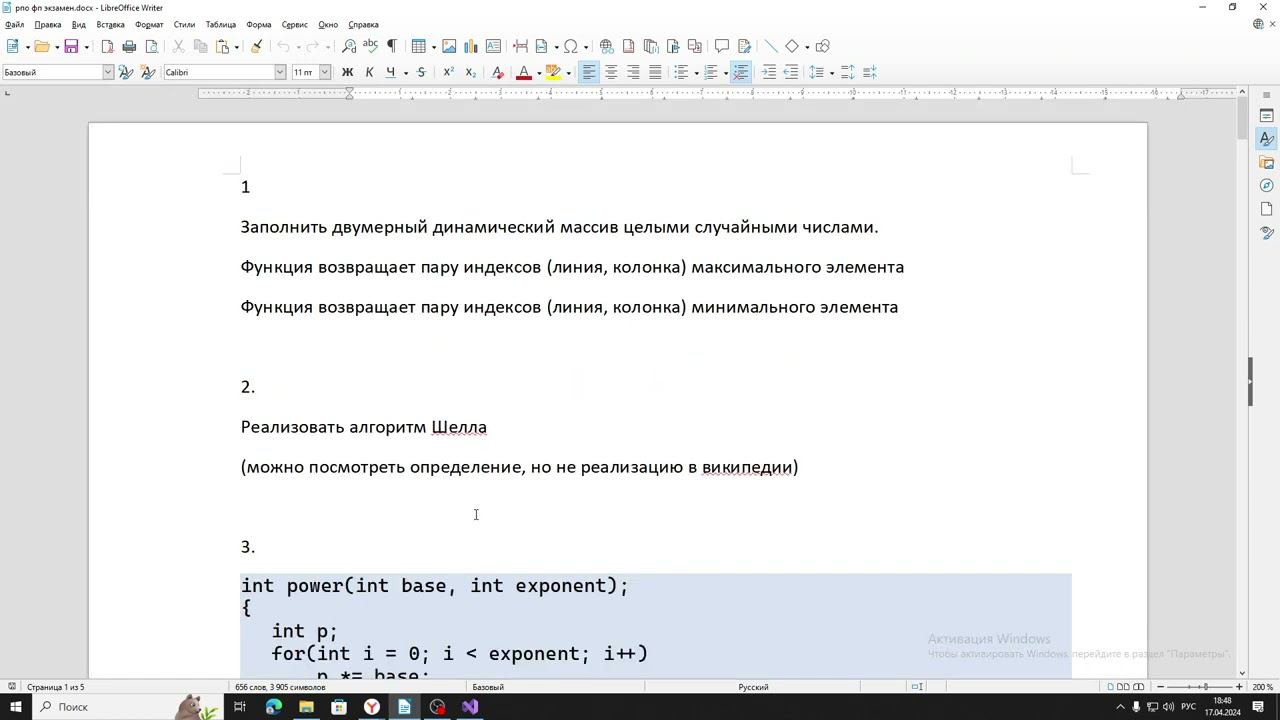Image resolution: width=1280 pixels, height=720 pixels.
Task: Open the Таблица menu
Action: (221, 24)
